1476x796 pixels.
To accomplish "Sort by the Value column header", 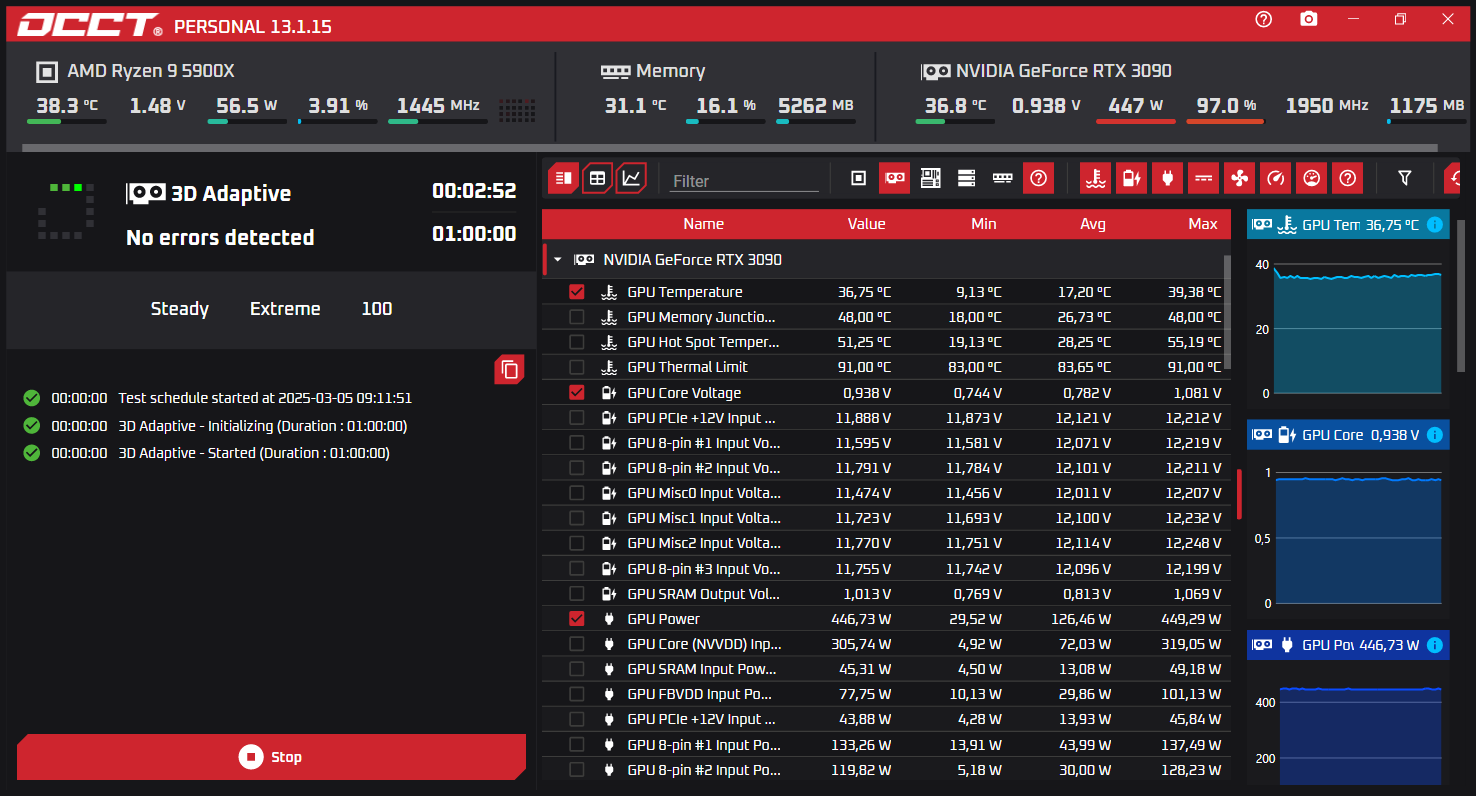I will point(866,224).
